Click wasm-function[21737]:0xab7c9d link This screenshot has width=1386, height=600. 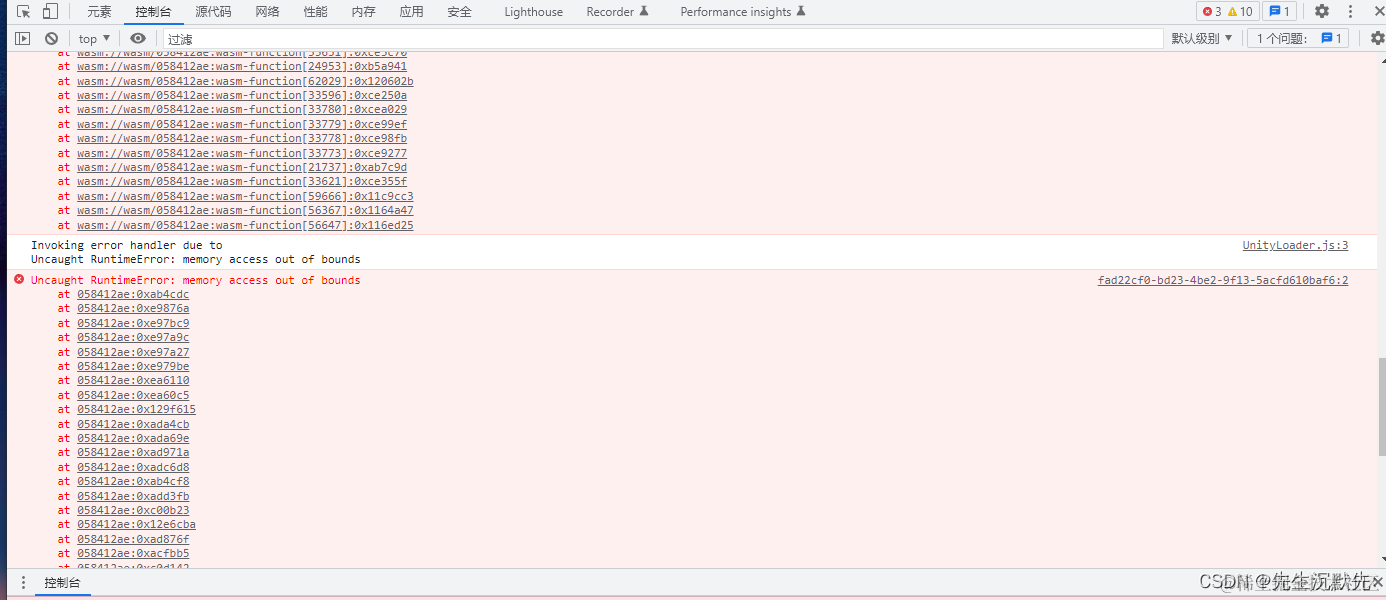point(242,168)
